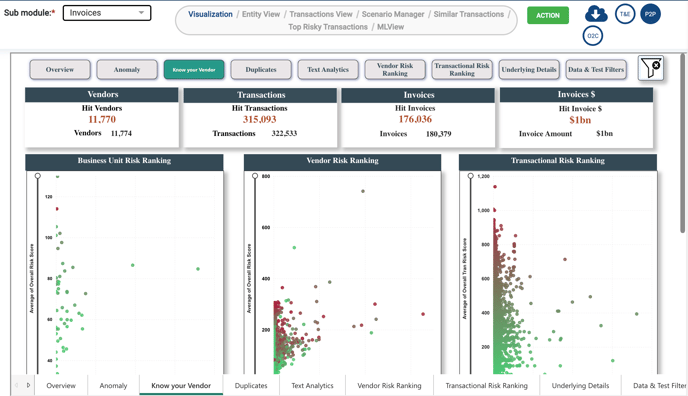This screenshot has height=396, width=688.
Task: Select the P2P module circle icon
Action: 650,14
